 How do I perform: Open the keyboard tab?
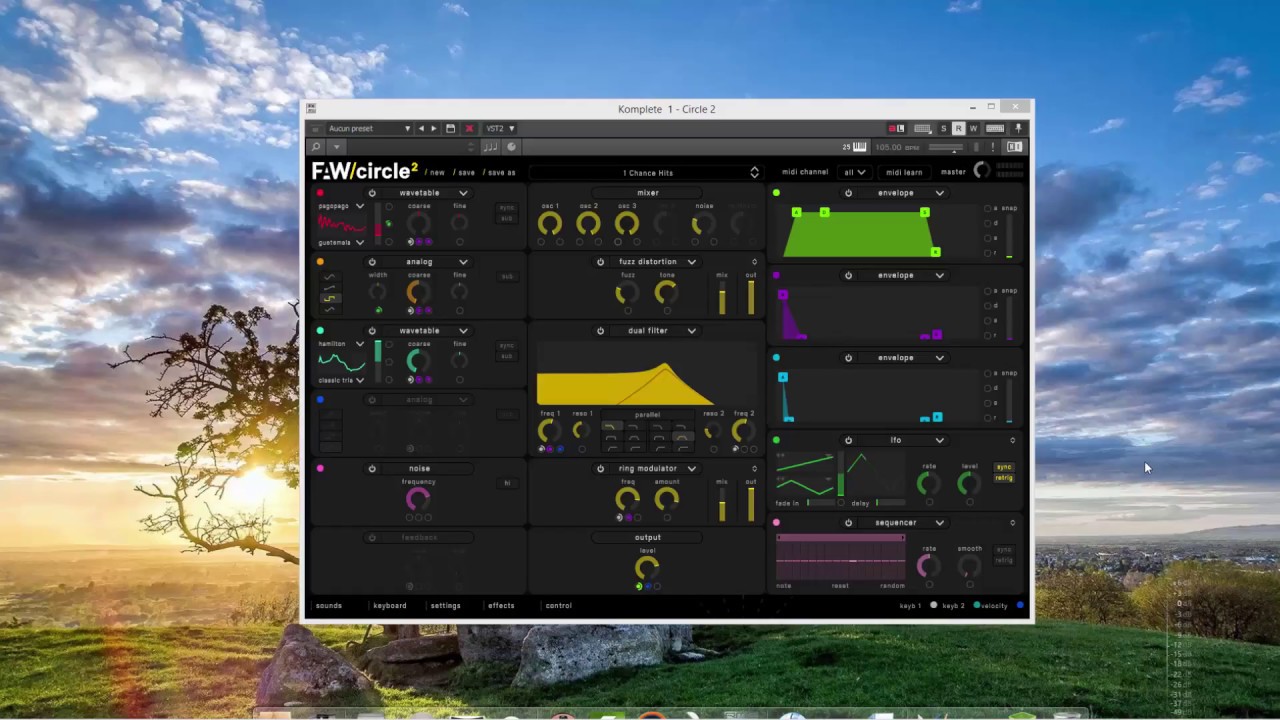pyautogui.click(x=389, y=605)
